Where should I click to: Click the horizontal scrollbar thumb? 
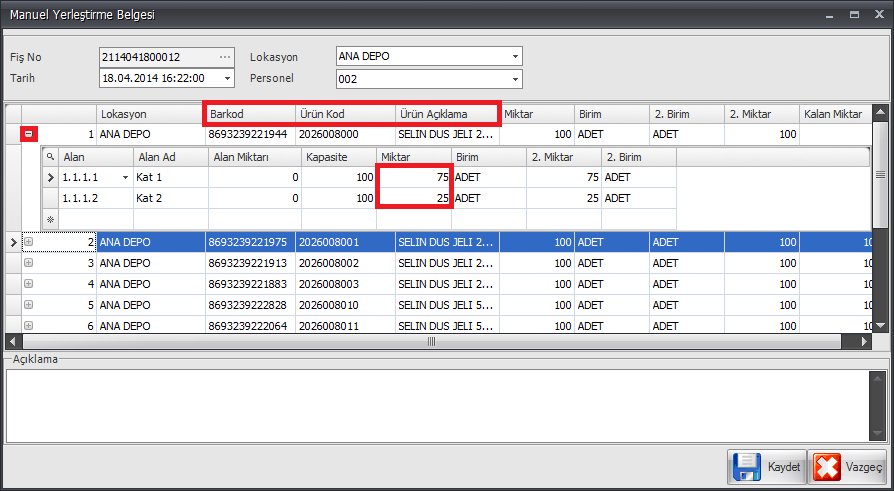coord(432,342)
